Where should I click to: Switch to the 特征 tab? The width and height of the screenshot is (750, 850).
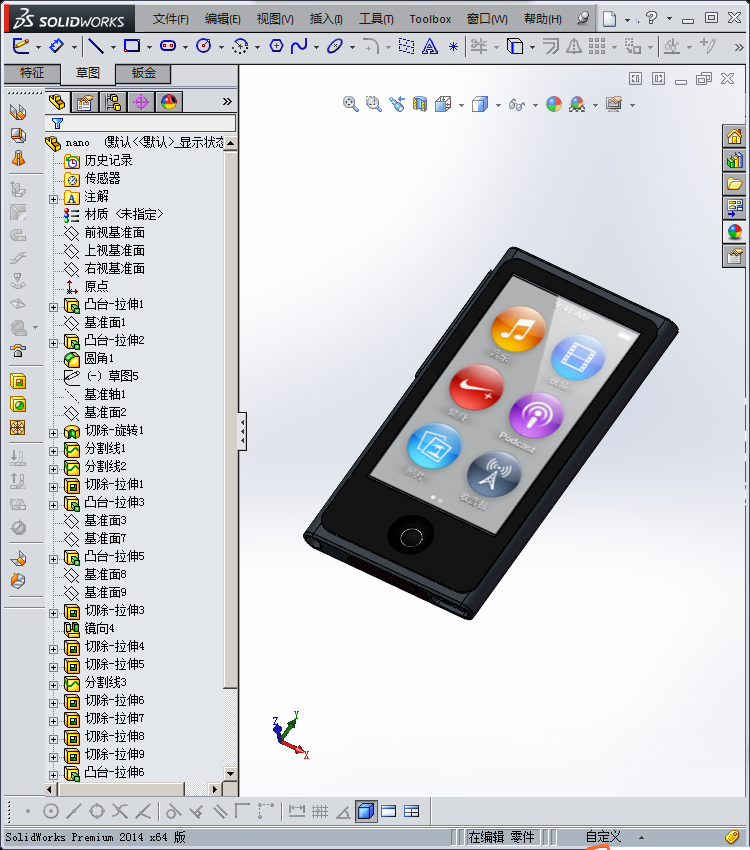tap(32, 73)
